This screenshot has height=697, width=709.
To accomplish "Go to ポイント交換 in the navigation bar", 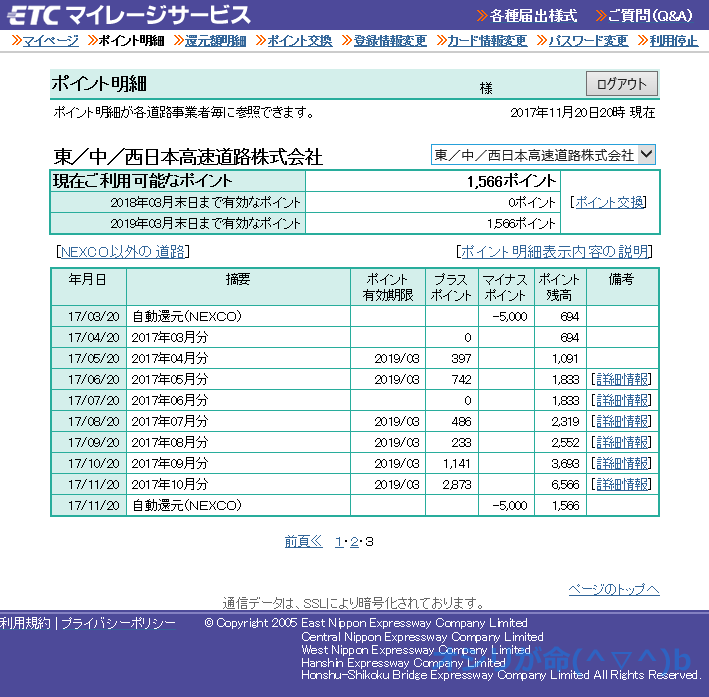I will pyautogui.click(x=299, y=41).
